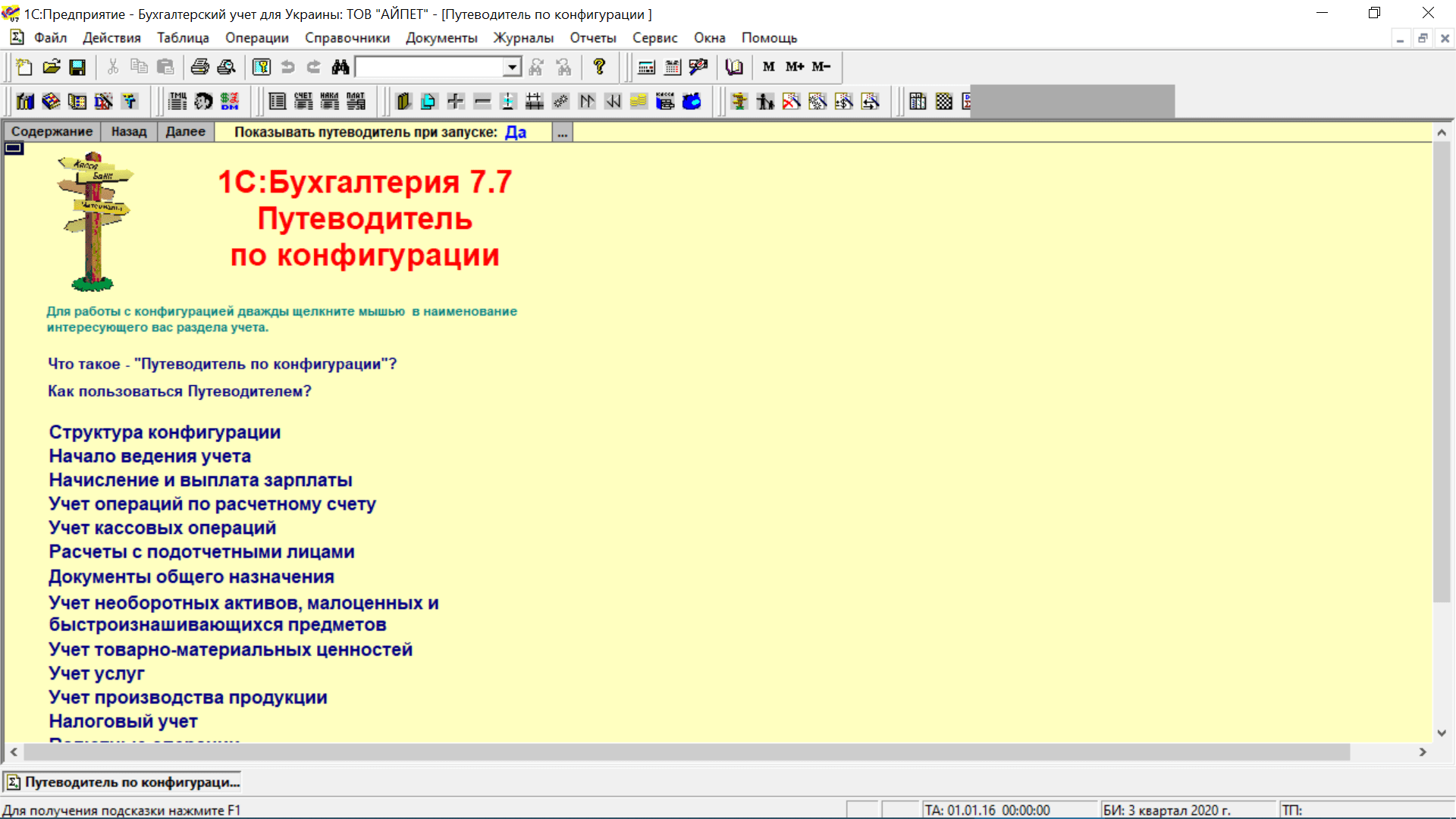Click the gold coins icon
This screenshot has width=1456, height=819.
[x=639, y=101]
